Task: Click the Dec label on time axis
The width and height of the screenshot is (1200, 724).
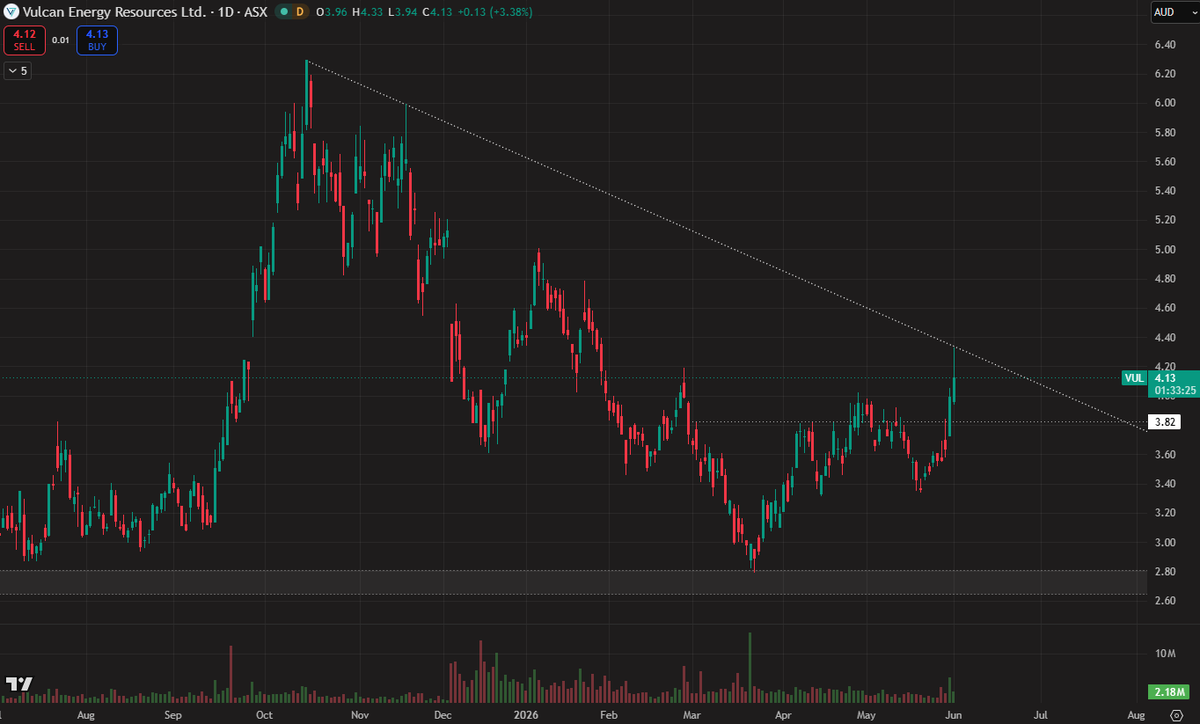Action: [442, 716]
